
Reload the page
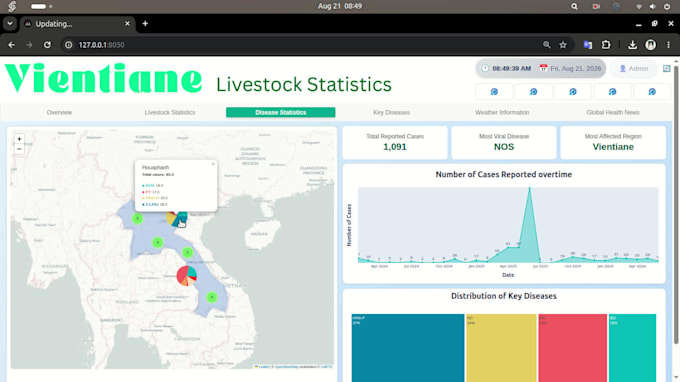tap(47, 45)
